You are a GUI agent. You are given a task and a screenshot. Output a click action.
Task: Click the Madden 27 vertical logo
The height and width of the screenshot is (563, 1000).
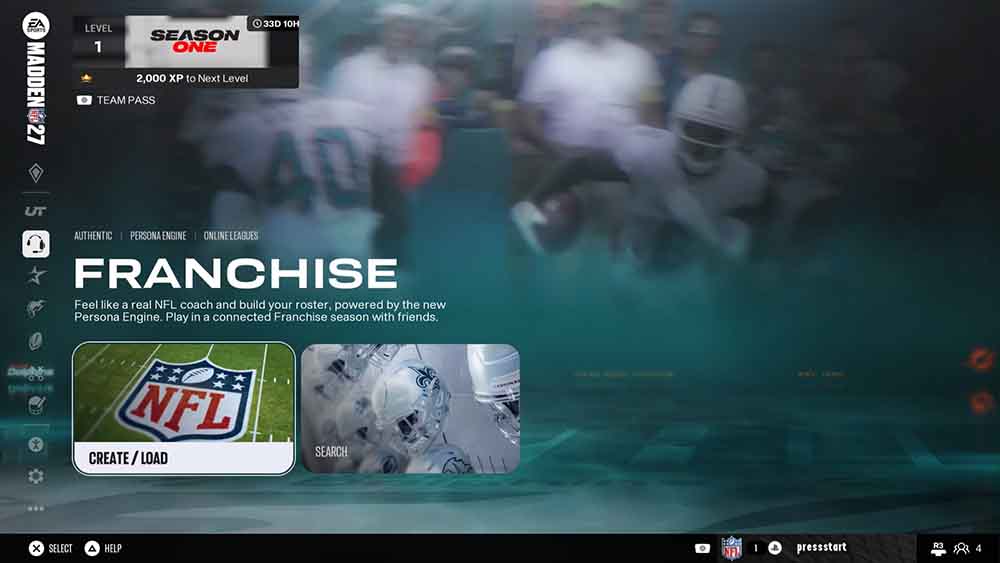click(x=36, y=93)
